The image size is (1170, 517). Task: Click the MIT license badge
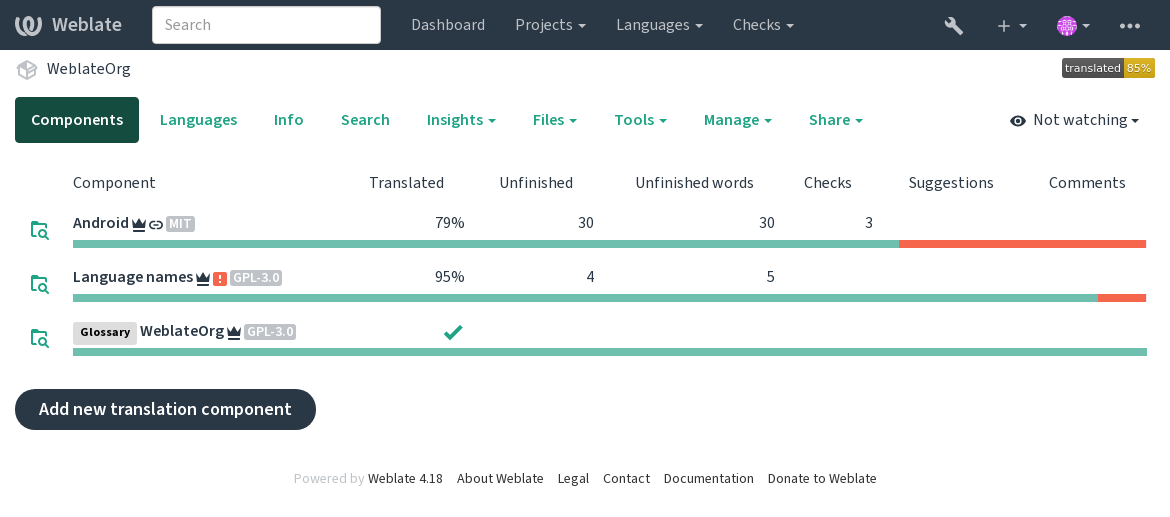181,224
